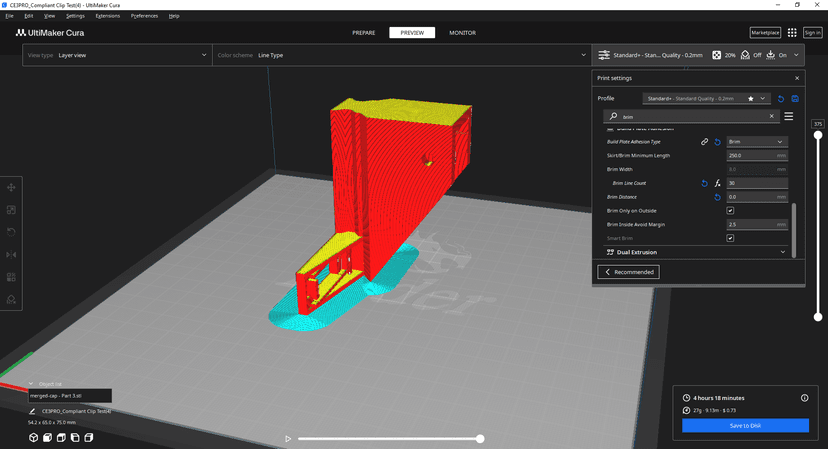The image size is (828, 449).
Task: Select the Mirror tool in left toolbar
Action: 11,255
